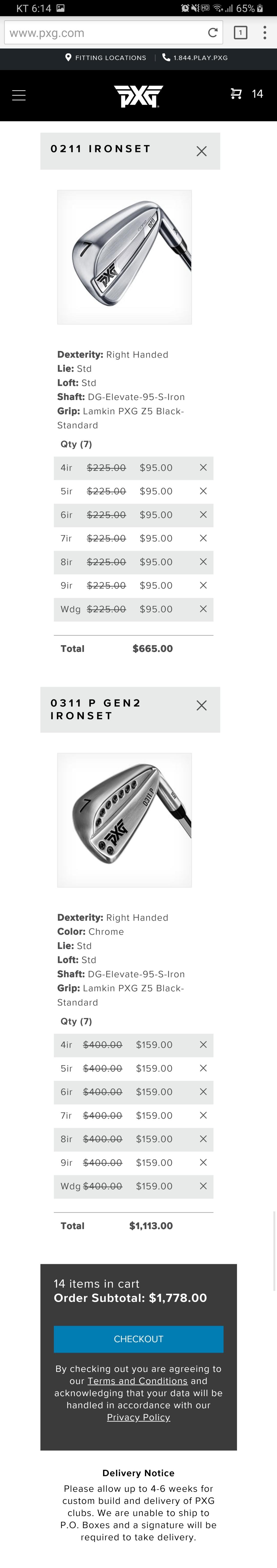The width and height of the screenshot is (277, 1568).
Task: Open the shopping cart icon
Action: pos(236,94)
